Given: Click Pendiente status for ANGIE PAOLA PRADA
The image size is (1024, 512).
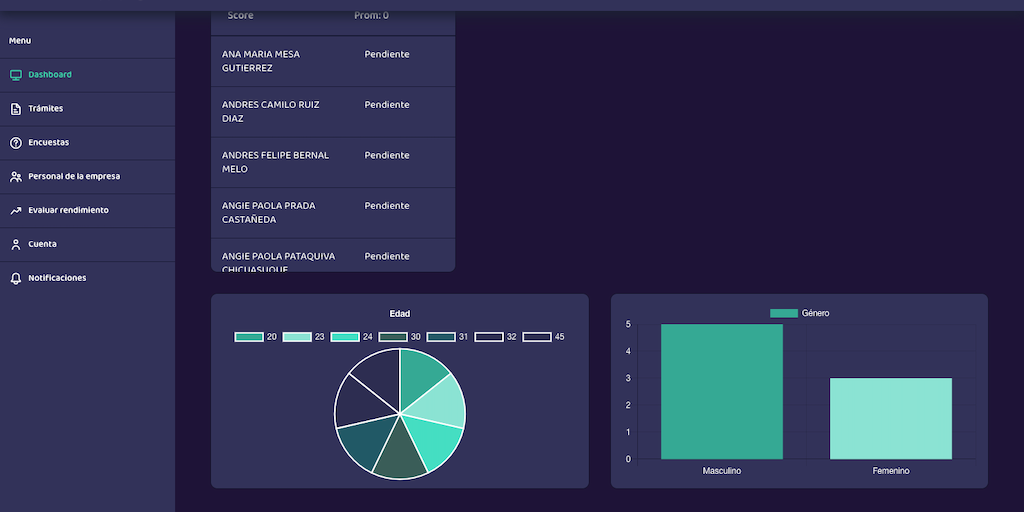Looking at the screenshot, I should point(387,206).
